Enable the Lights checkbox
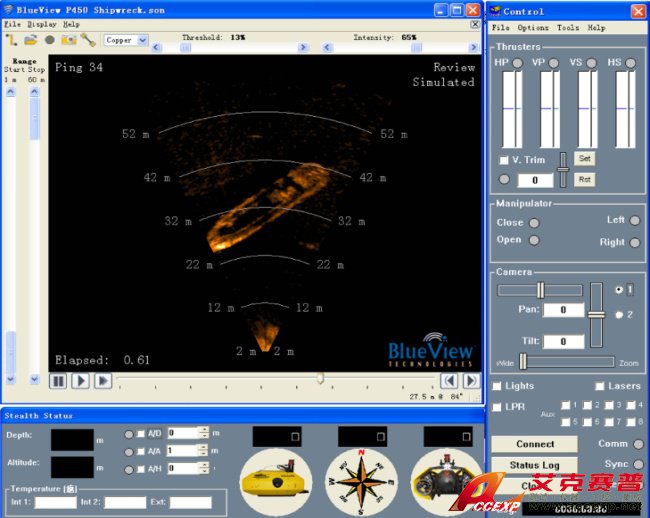The width and height of the screenshot is (650, 518). (x=499, y=386)
